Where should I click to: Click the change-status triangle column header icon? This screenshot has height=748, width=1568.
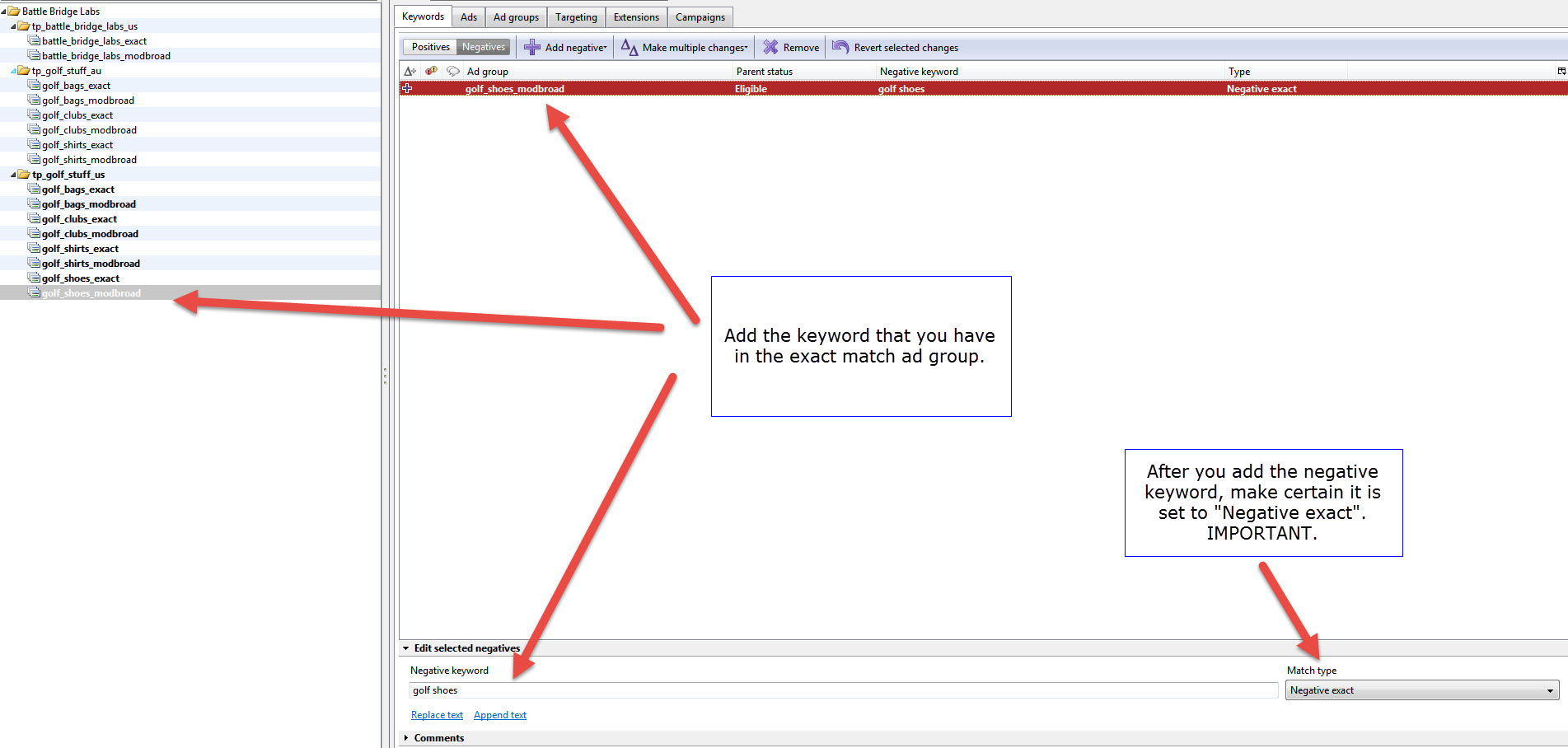tap(410, 72)
